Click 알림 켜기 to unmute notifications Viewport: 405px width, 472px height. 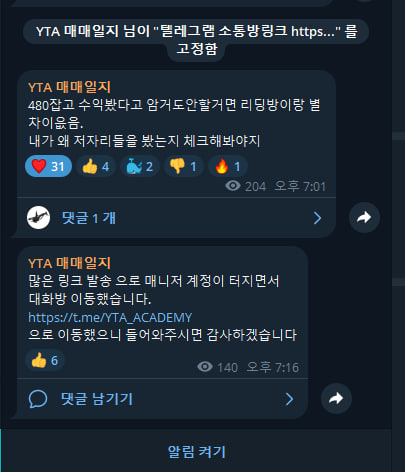click(196, 452)
